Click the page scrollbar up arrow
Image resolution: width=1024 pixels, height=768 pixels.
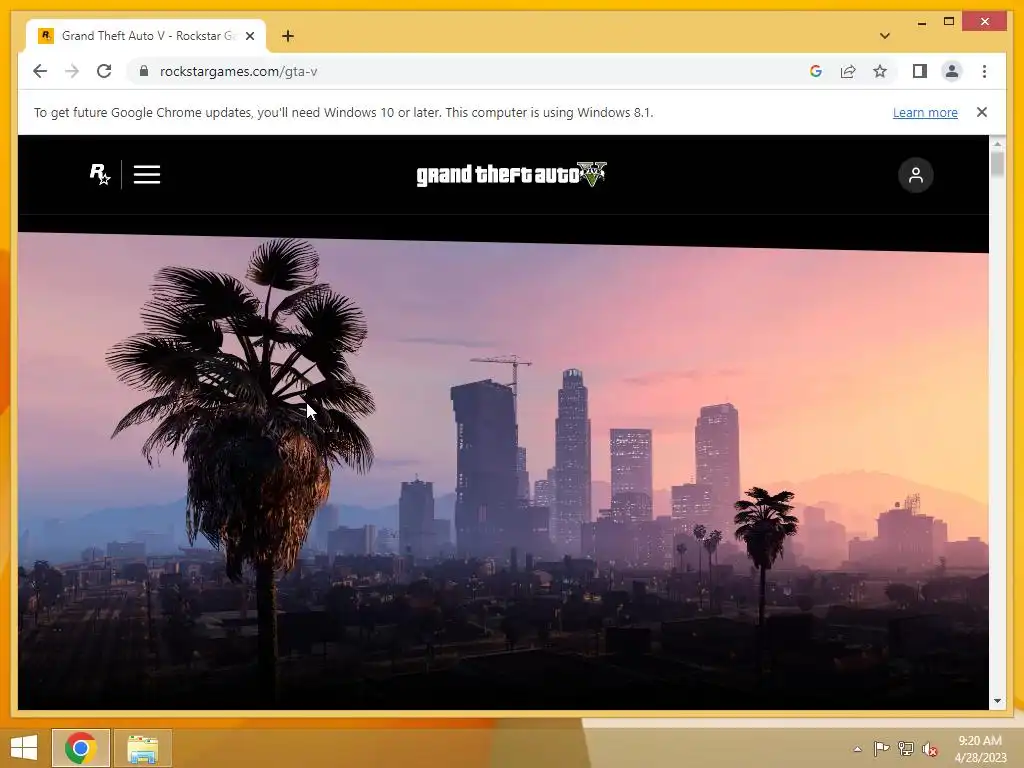(x=997, y=143)
